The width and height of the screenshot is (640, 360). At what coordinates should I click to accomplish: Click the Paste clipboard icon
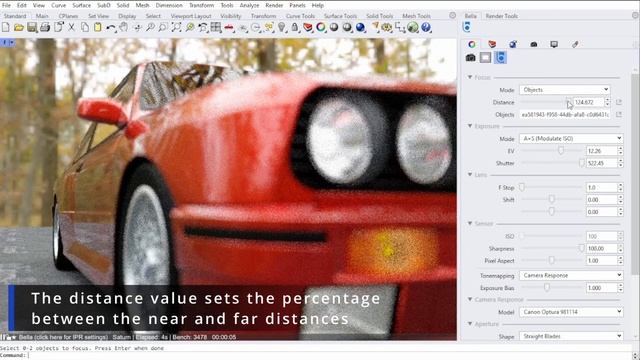point(98,27)
